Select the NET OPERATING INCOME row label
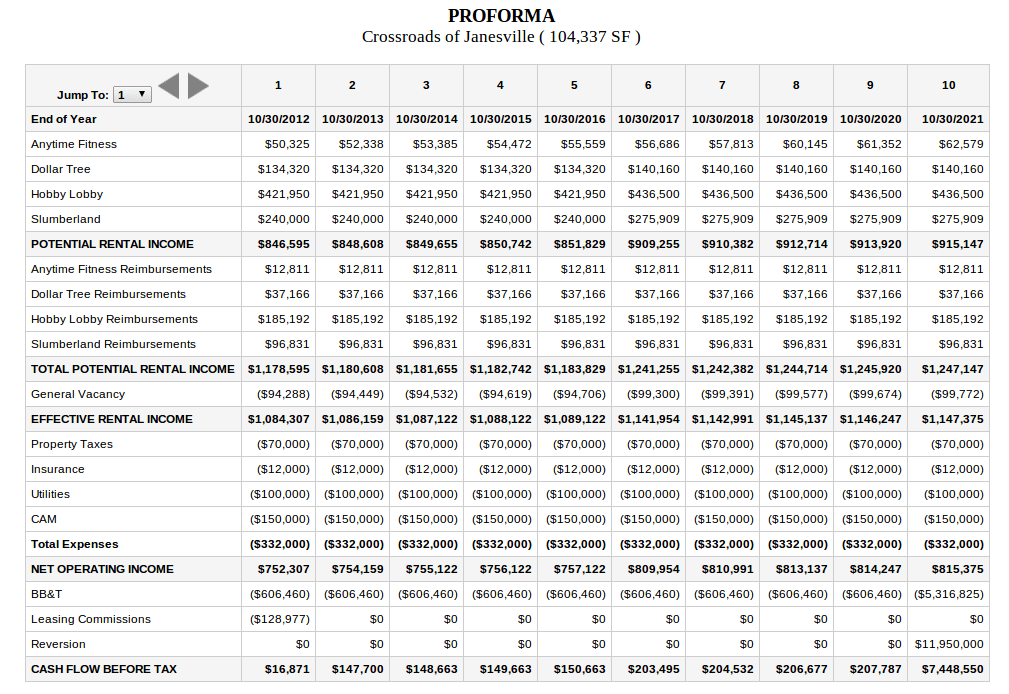Viewport: 1009px width, 694px height. coord(102,569)
